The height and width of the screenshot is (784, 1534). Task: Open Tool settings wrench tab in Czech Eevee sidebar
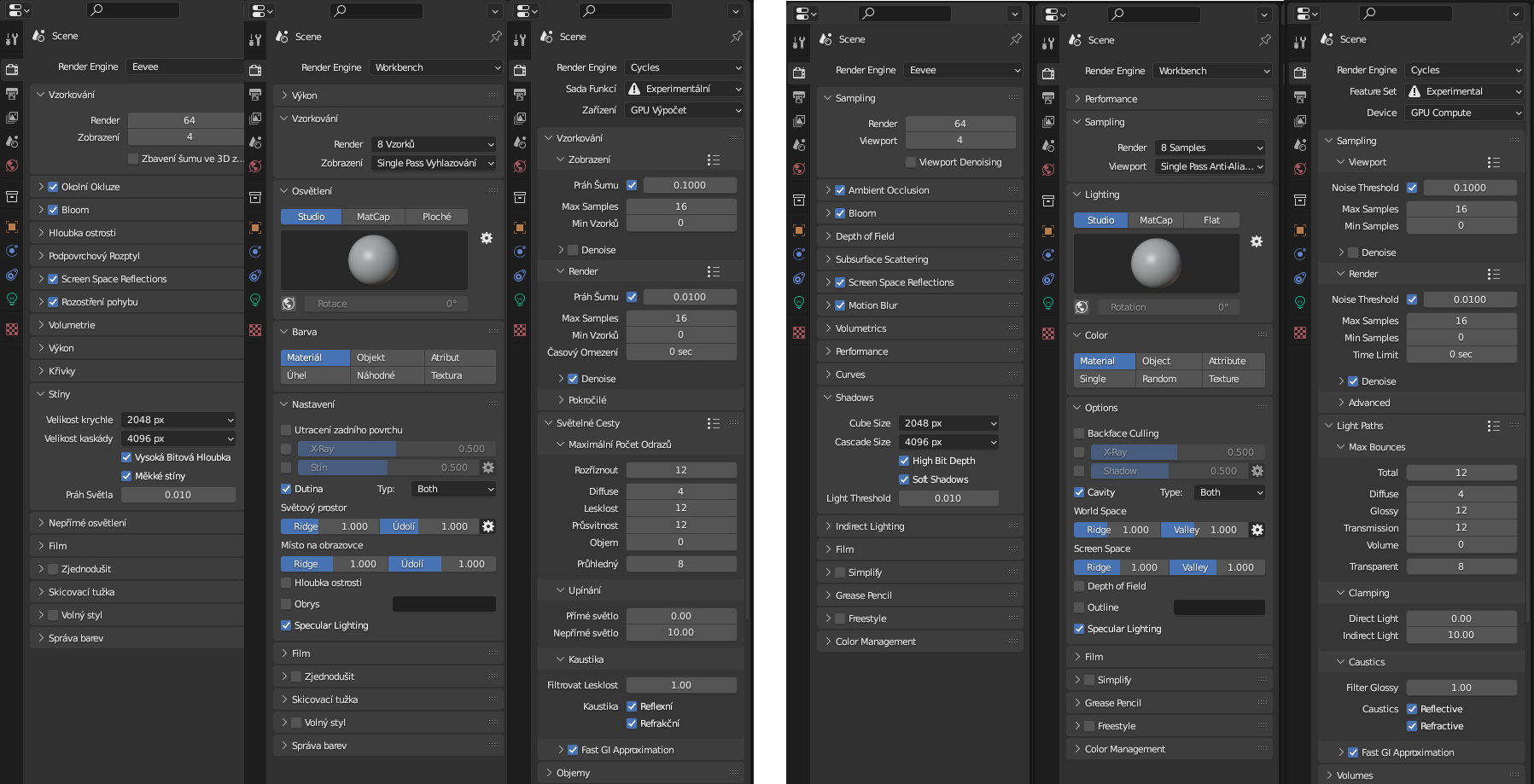coord(12,39)
